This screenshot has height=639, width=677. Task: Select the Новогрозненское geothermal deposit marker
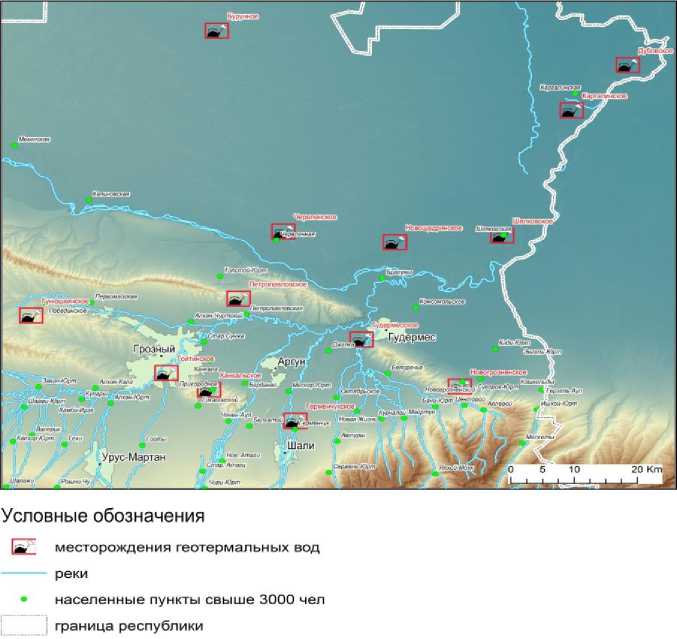click(460, 386)
